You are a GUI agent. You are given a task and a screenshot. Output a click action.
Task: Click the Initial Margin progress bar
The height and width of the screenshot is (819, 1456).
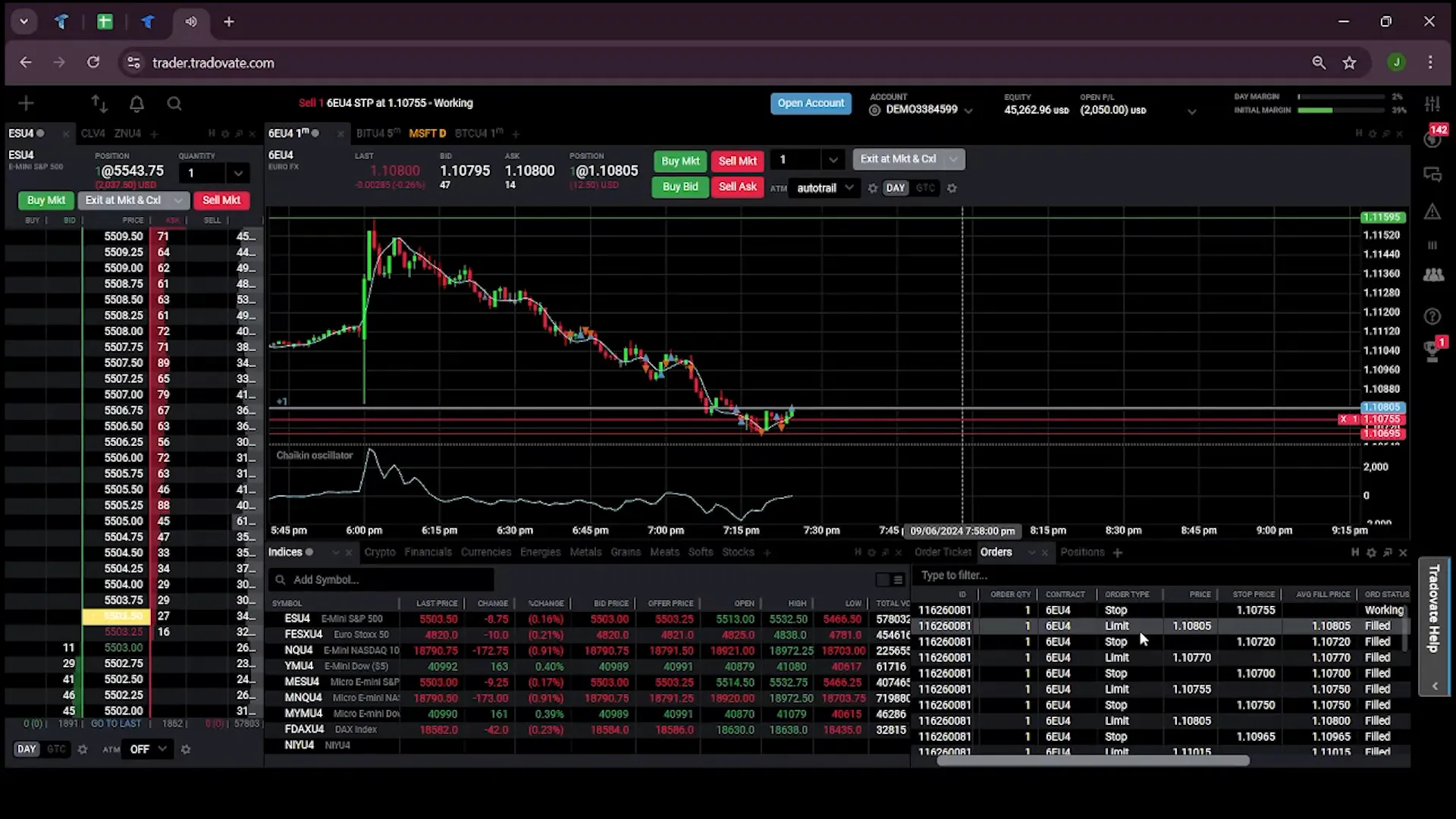click(1341, 111)
